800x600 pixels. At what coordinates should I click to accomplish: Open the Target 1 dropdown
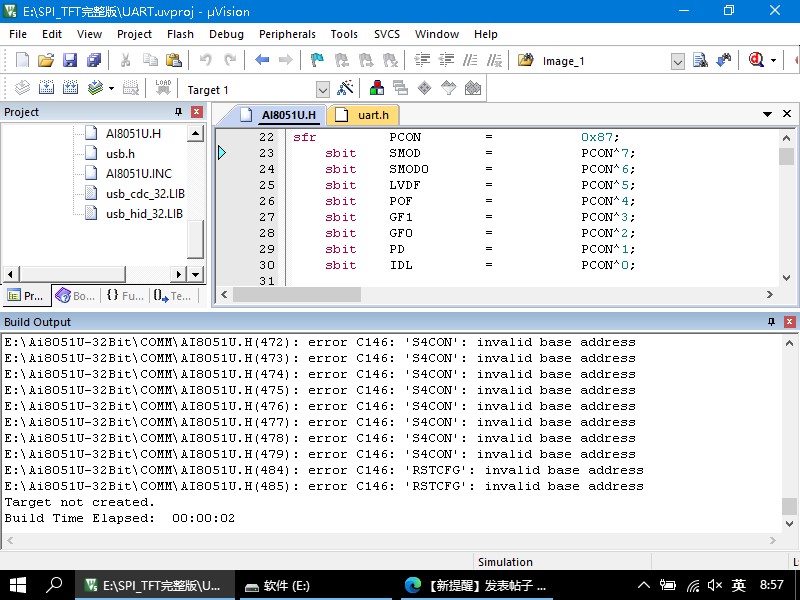322,90
